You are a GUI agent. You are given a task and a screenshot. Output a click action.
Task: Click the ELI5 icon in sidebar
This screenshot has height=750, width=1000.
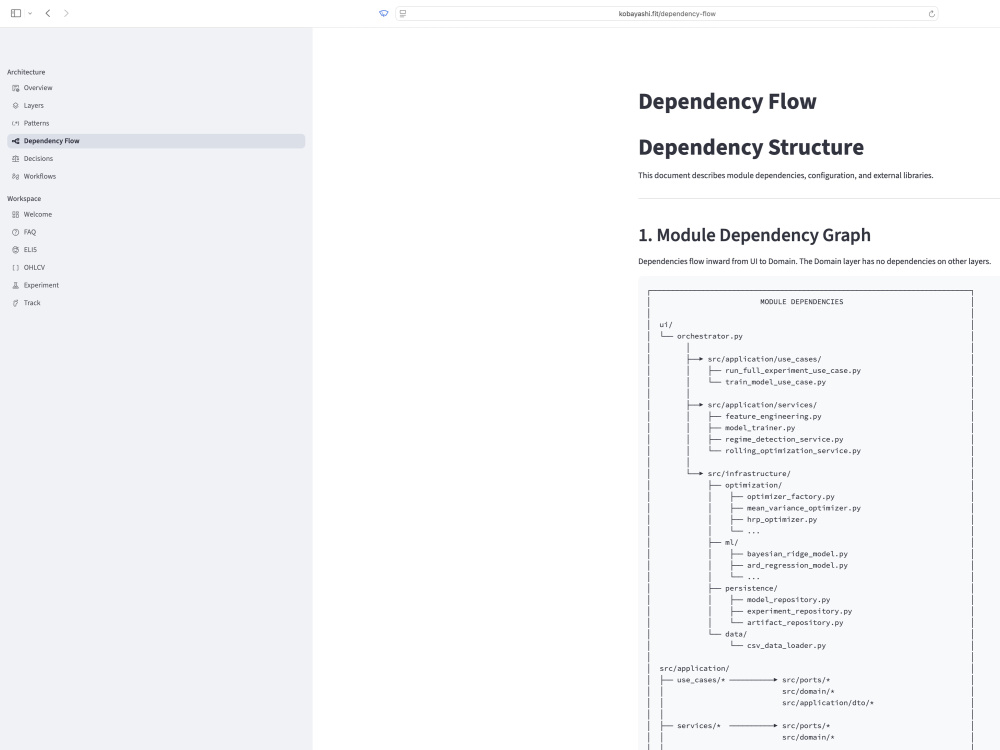[15, 250]
